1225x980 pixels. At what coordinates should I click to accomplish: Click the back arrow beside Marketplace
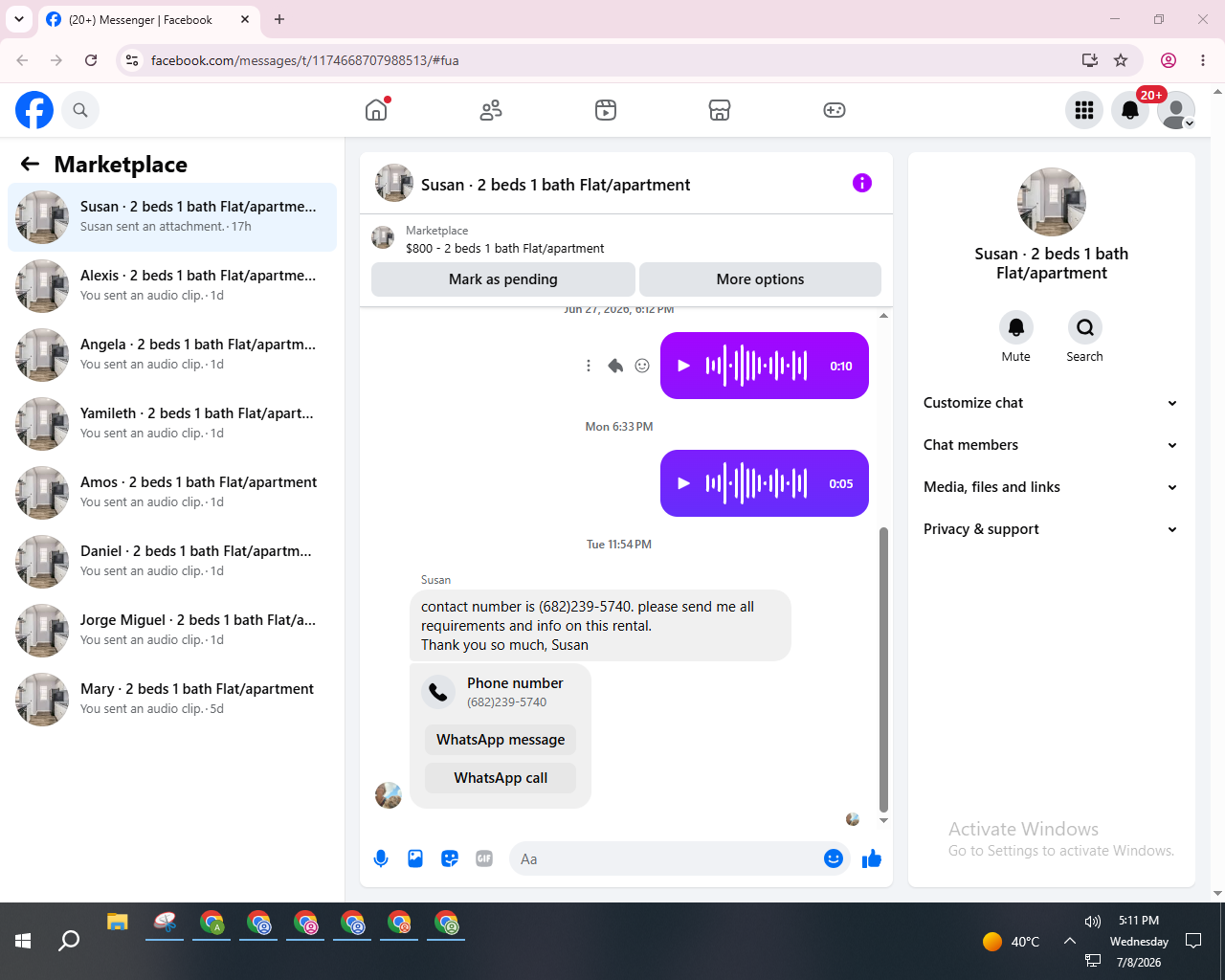[30, 164]
